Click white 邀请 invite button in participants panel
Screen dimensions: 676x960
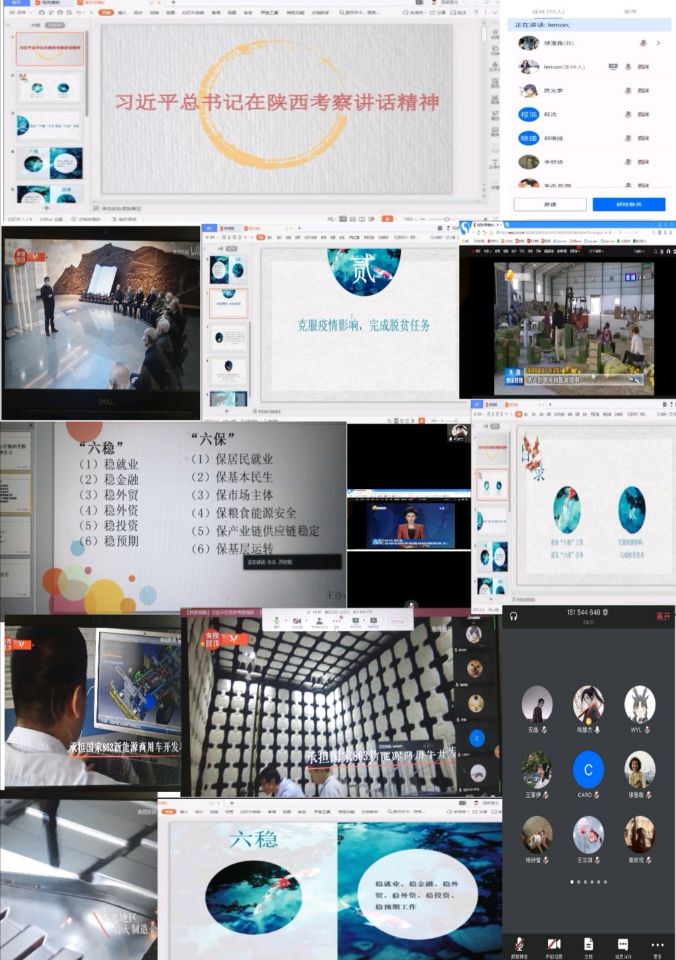pyautogui.click(x=550, y=204)
